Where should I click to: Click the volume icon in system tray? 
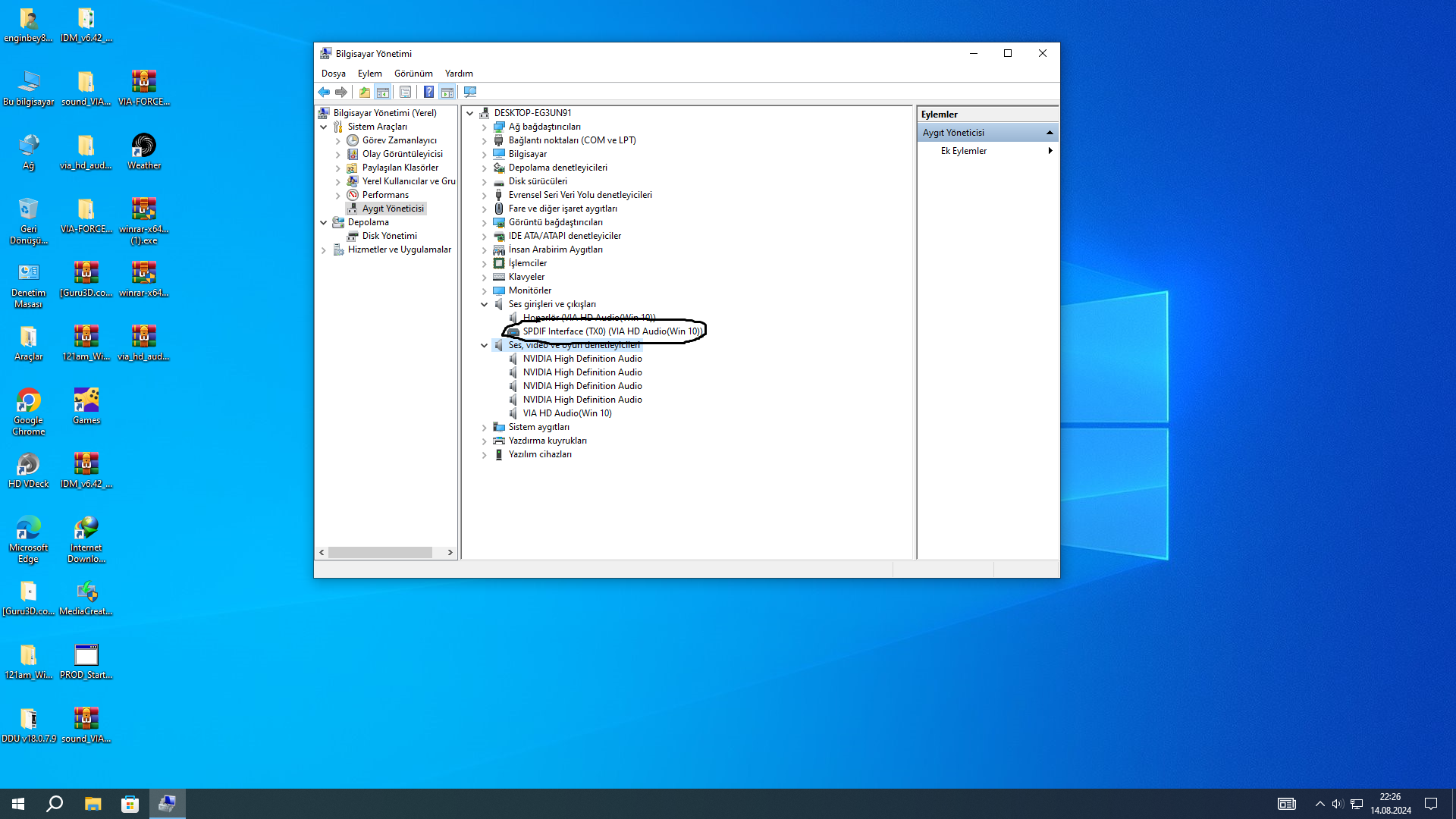[x=1337, y=804]
